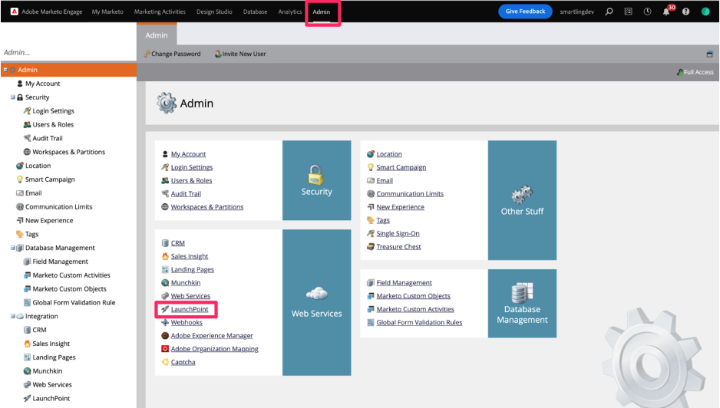720x408 pixels.
Task: Open the search magnifier icon
Action: pyautogui.click(x=609, y=11)
